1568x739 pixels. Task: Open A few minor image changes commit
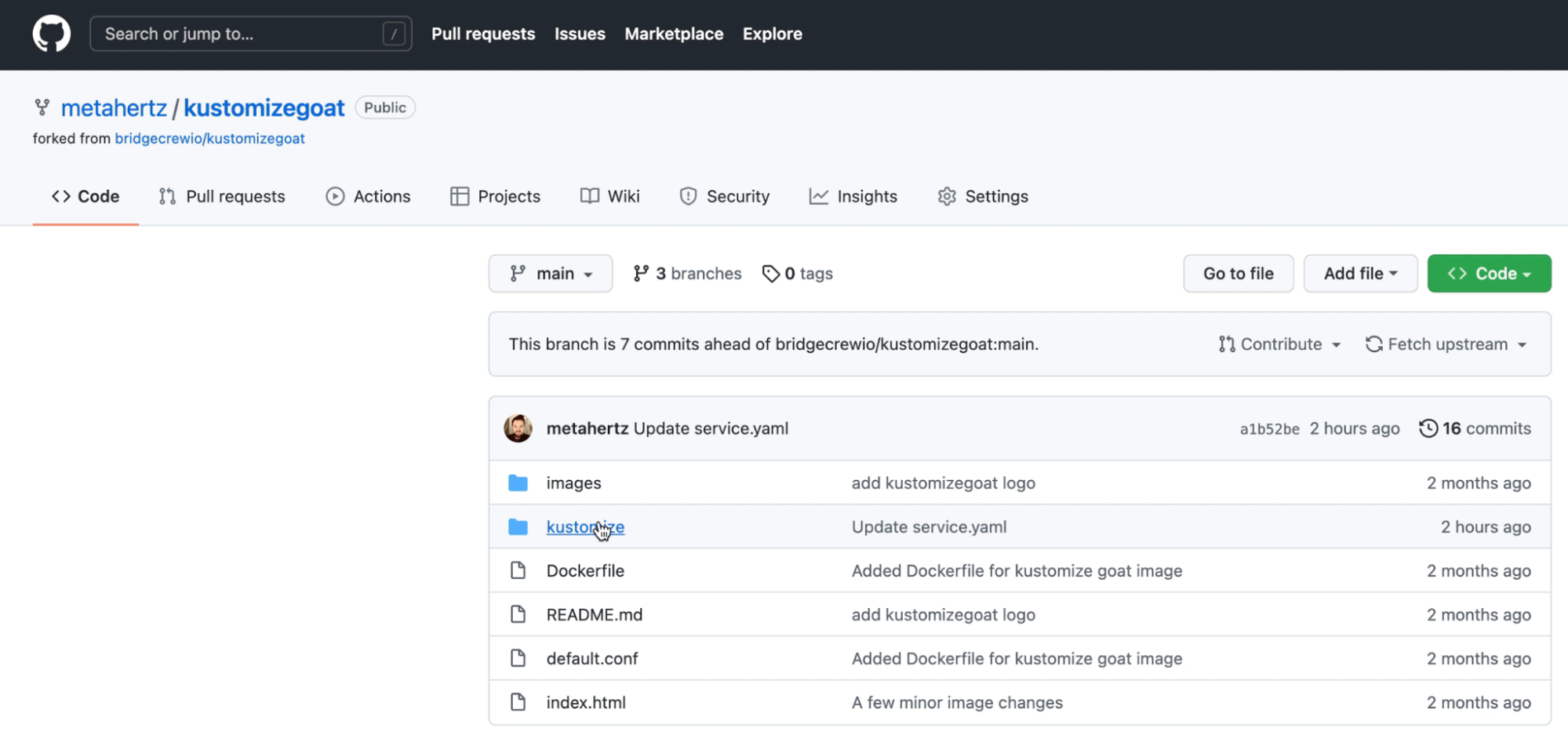click(957, 703)
